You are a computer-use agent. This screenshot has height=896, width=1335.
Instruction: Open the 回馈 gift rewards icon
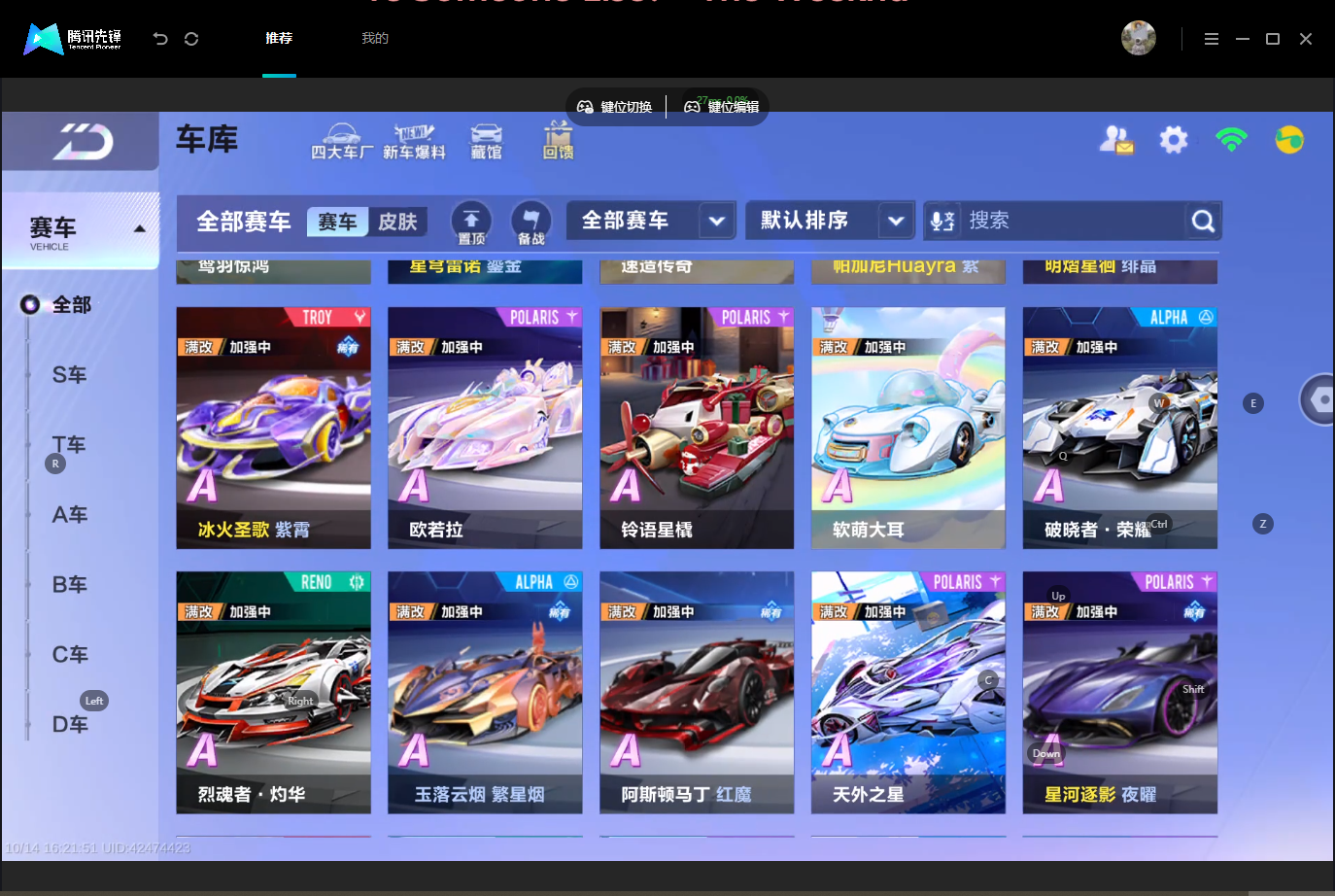click(558, 141)
